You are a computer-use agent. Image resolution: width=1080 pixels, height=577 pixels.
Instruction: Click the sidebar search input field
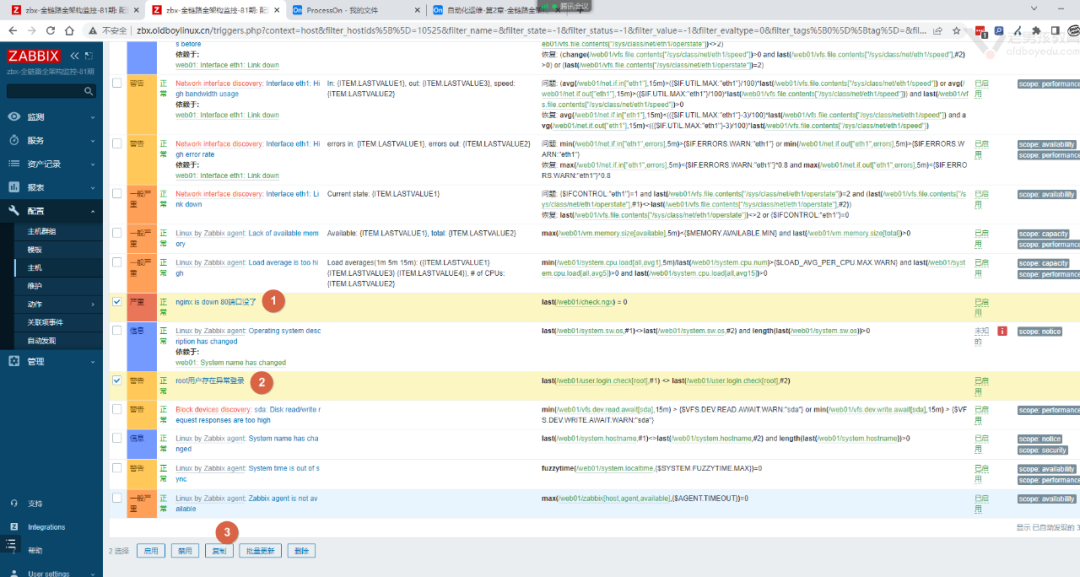(x=50, y=91)
